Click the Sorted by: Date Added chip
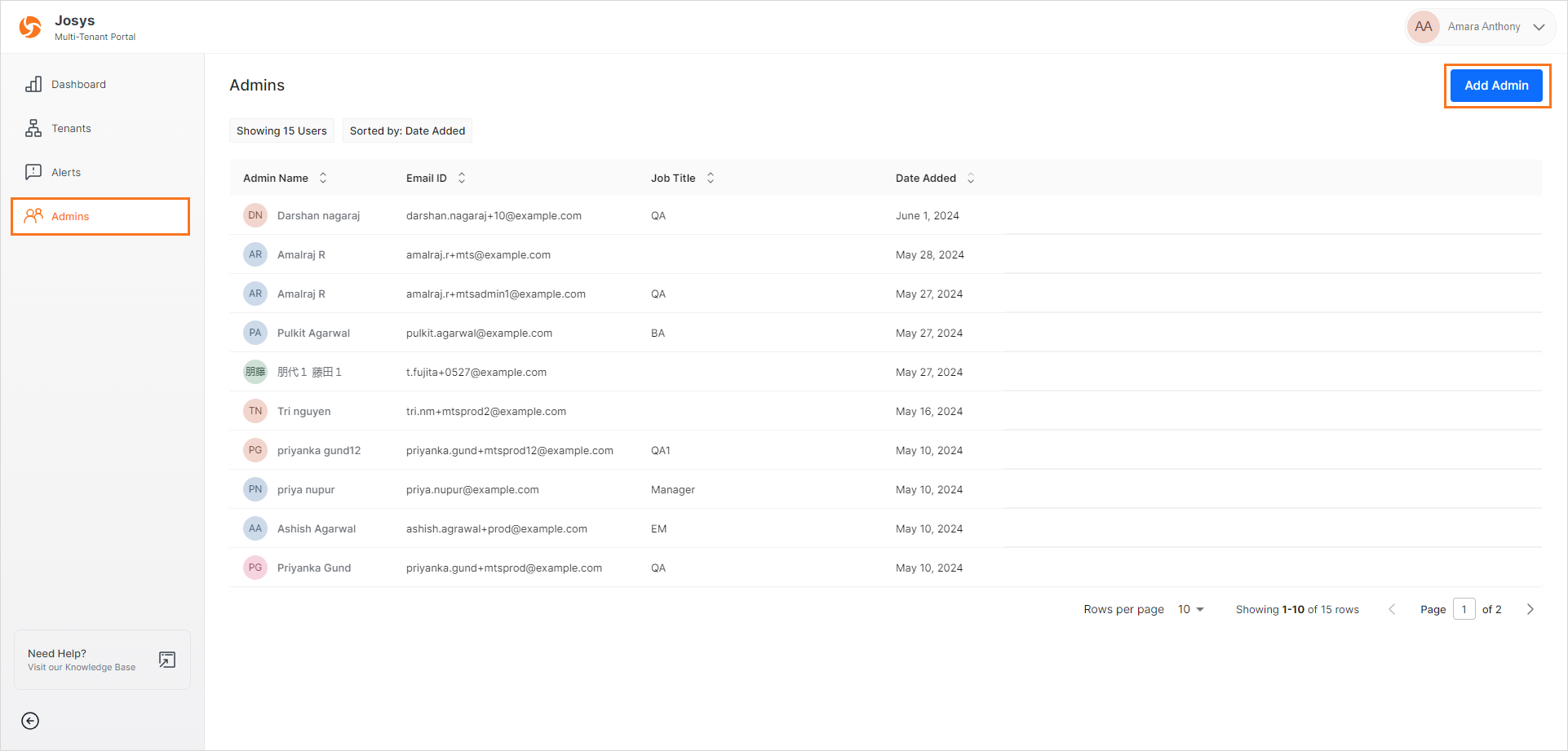 click(407, 130)
